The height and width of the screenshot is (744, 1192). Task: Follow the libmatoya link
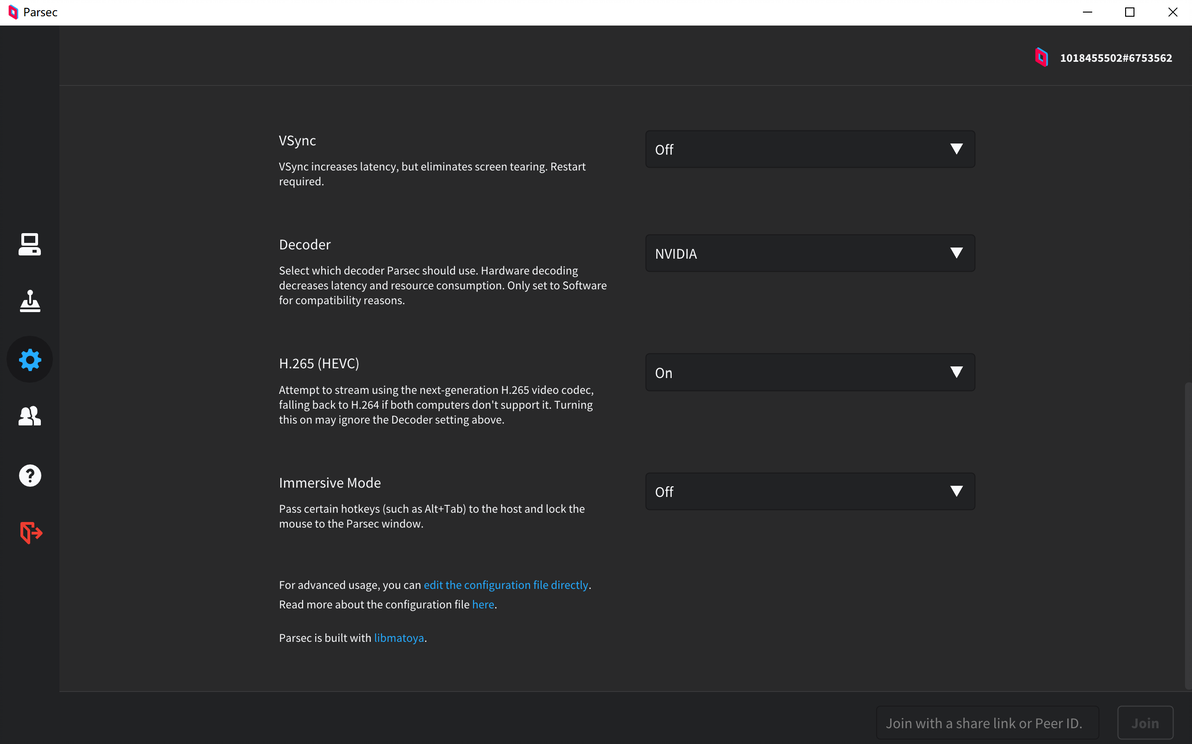[399, 638]
